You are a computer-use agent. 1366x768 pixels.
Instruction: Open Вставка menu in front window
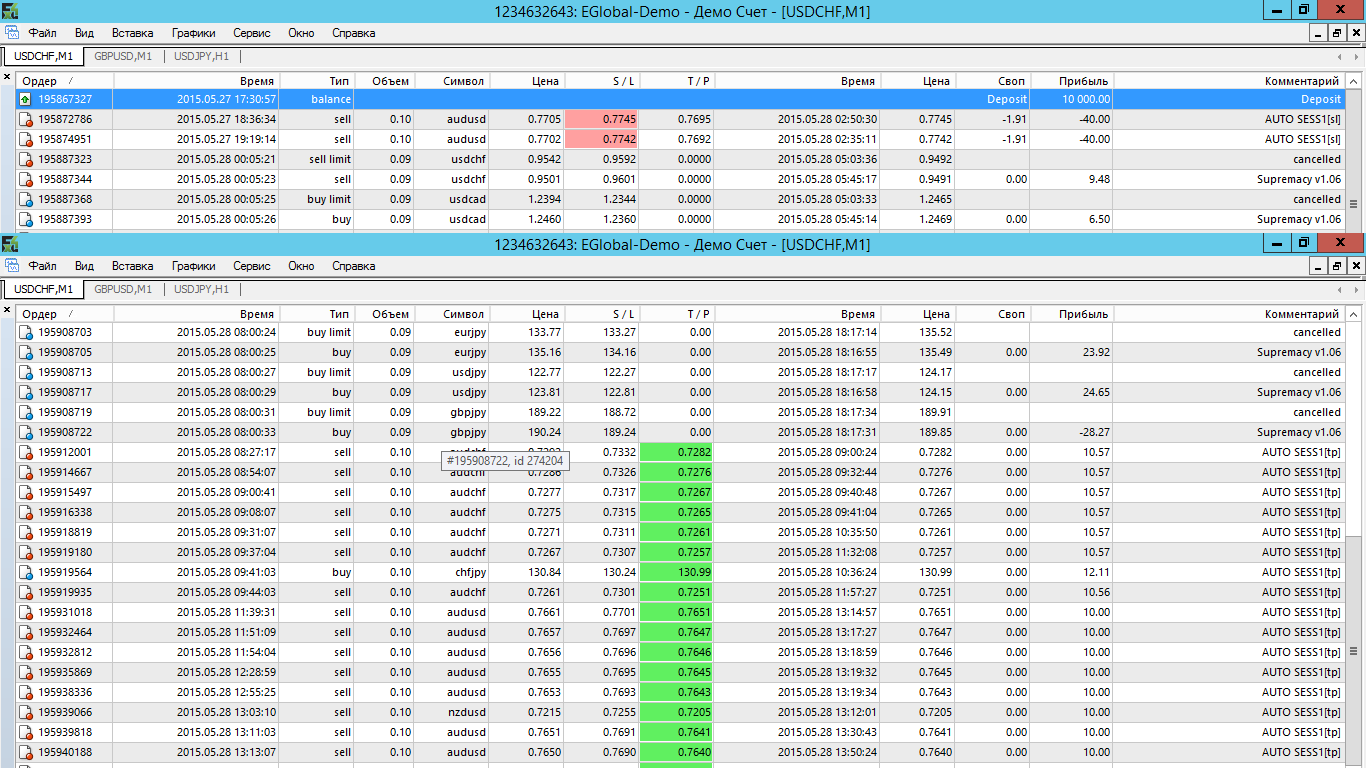[x=133, y=266]
